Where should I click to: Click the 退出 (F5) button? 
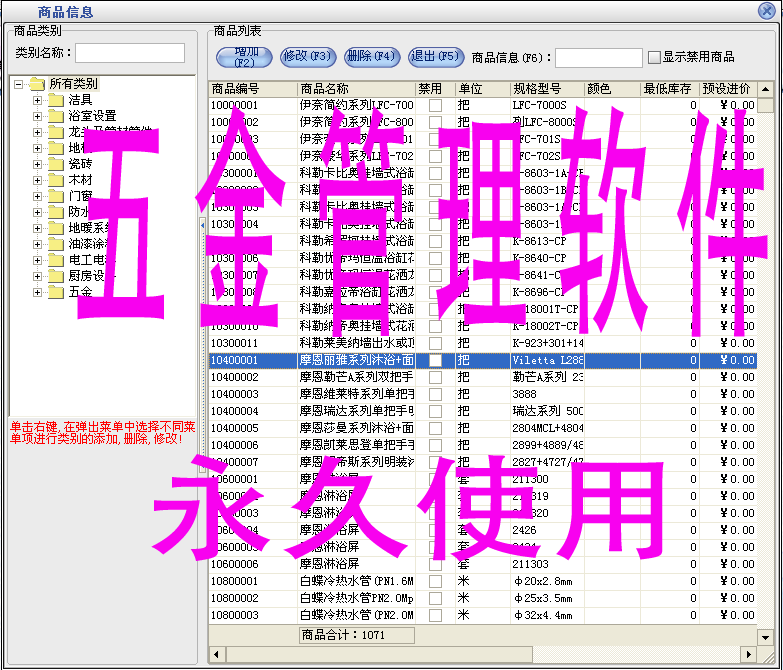[x=436, y=56]
